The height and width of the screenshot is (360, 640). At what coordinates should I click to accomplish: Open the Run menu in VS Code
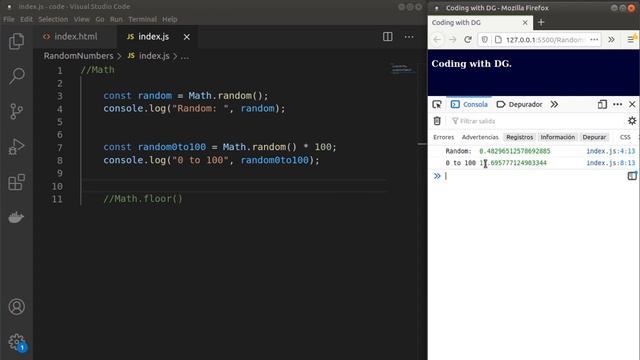click(x=116, y=19)
